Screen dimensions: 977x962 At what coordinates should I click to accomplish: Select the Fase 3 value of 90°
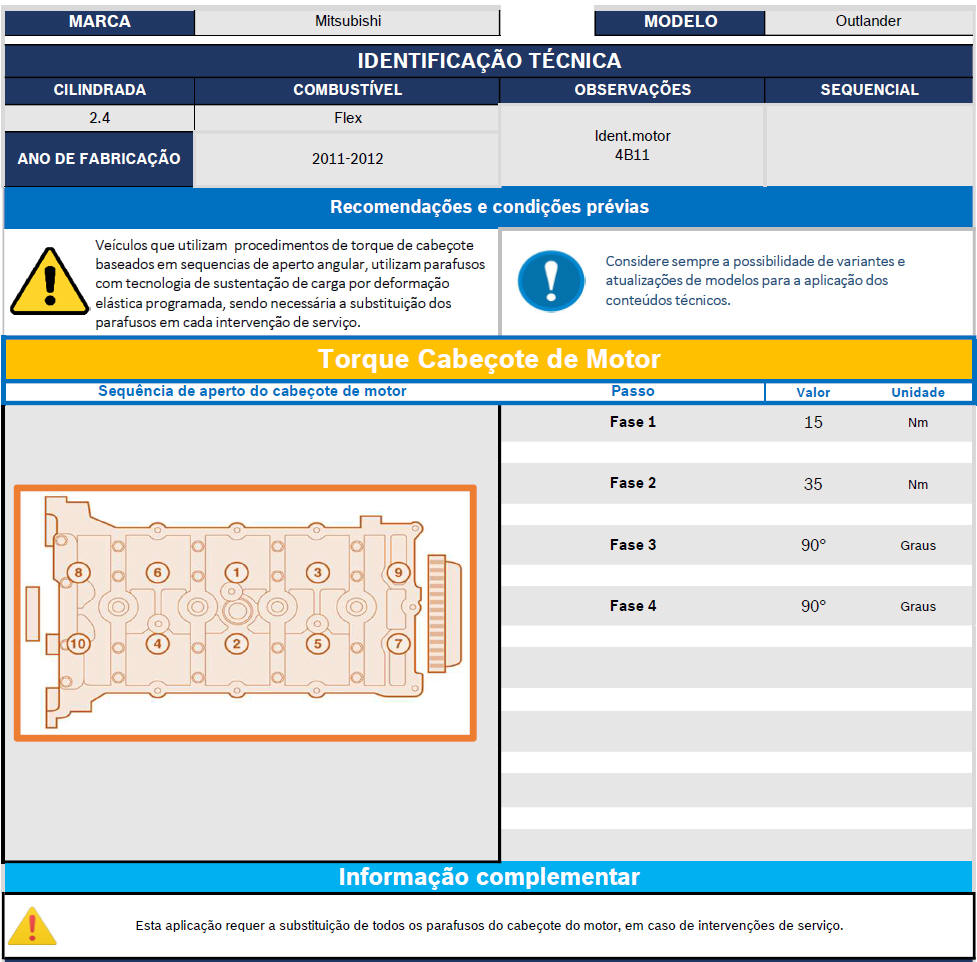[813, 545]
